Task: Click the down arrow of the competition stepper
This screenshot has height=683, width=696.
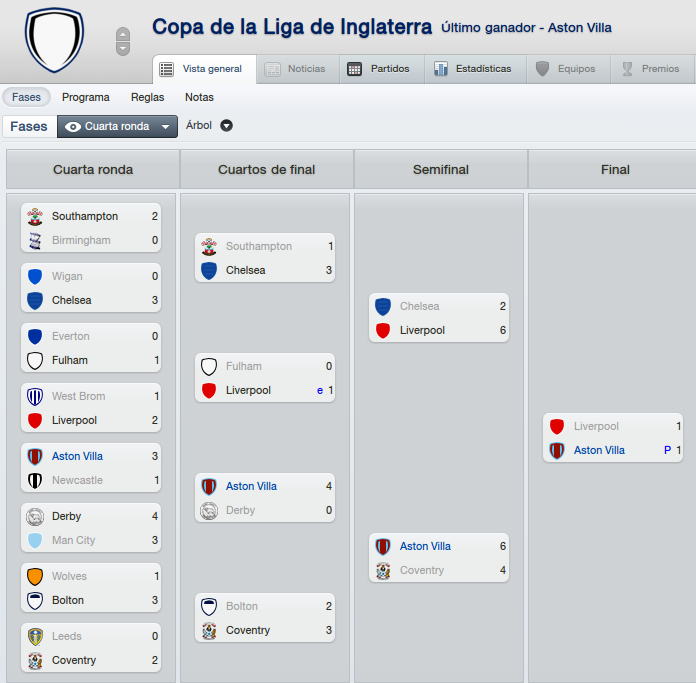Action: tap(123, 48)
